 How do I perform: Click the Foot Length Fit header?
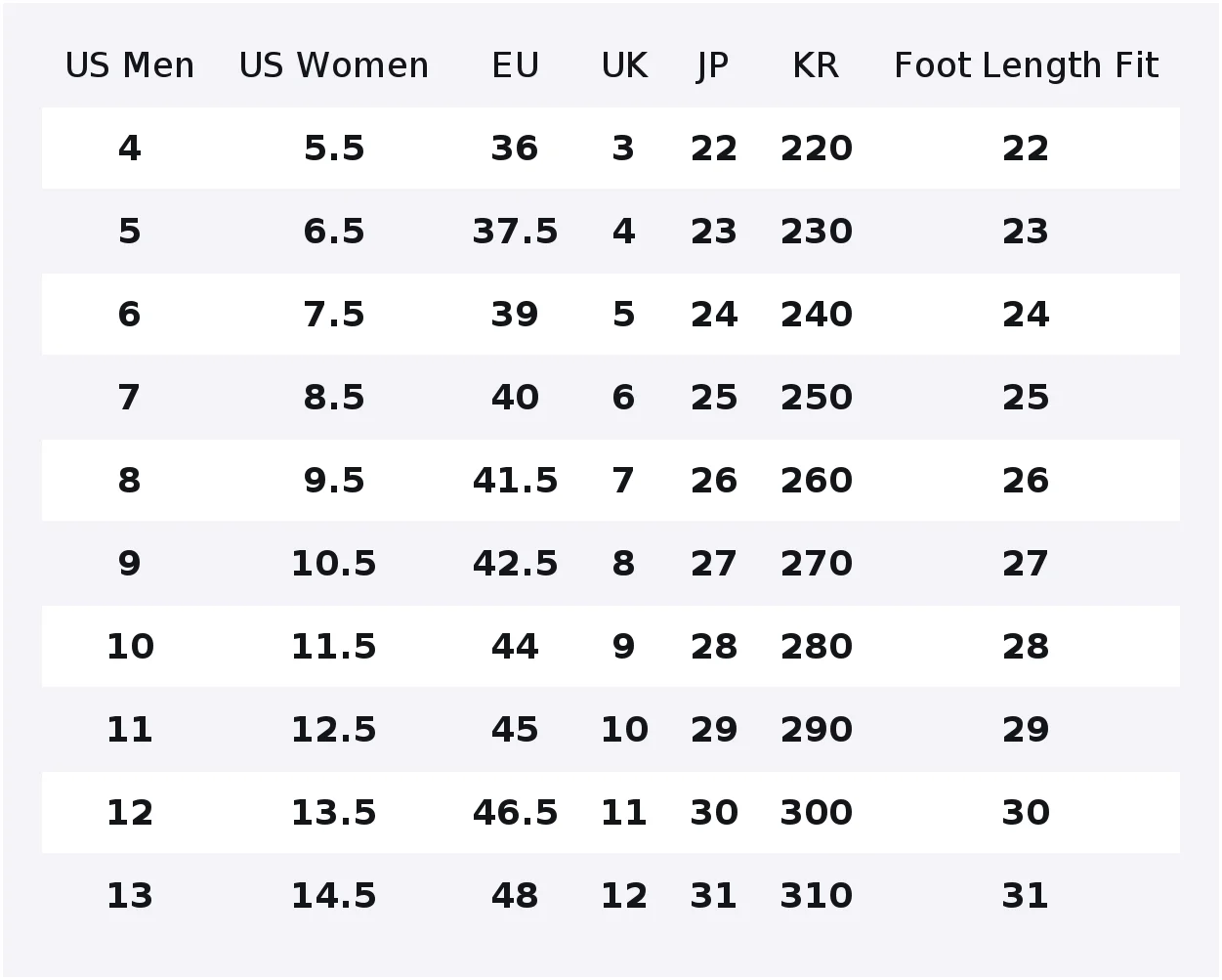pos(1026,65)
